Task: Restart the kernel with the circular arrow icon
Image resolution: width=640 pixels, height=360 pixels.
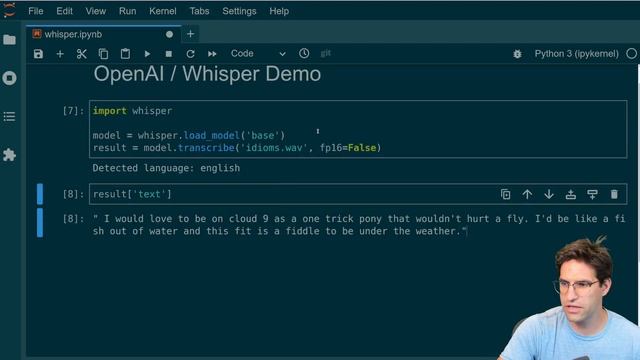Action: 190,54
